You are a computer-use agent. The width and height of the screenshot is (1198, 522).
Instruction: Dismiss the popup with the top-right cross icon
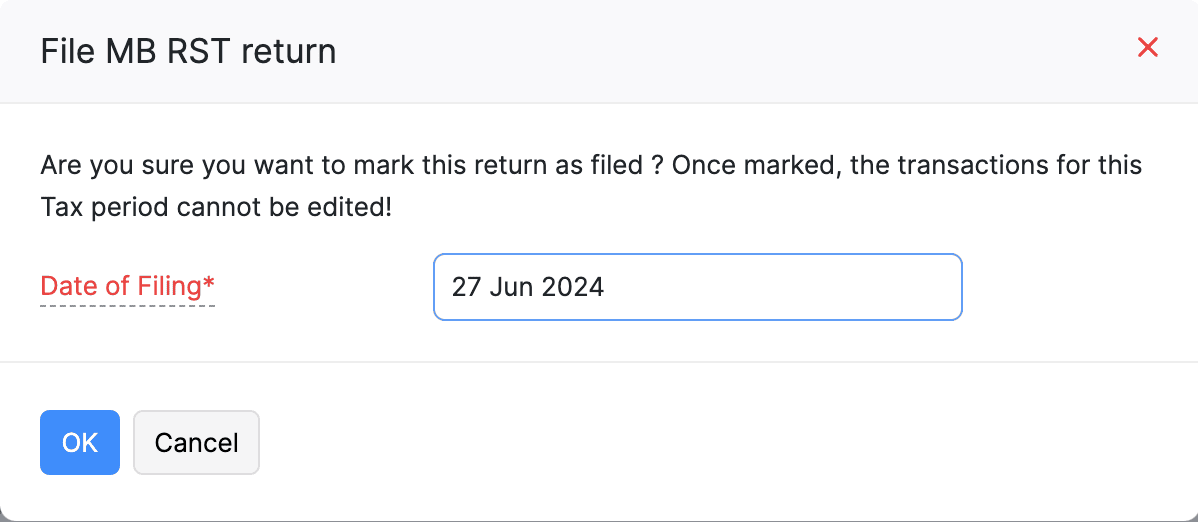tap(1147, 47)
